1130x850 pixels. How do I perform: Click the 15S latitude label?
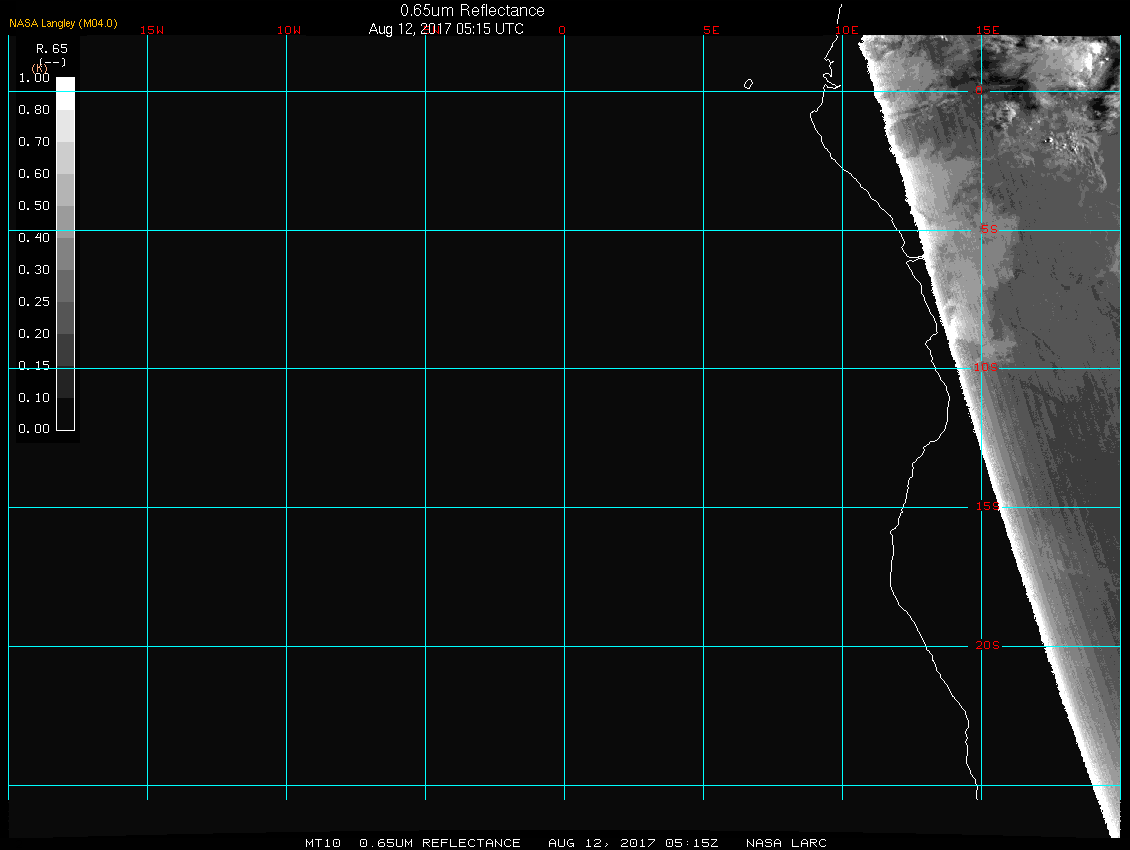(x=987, y=507)
